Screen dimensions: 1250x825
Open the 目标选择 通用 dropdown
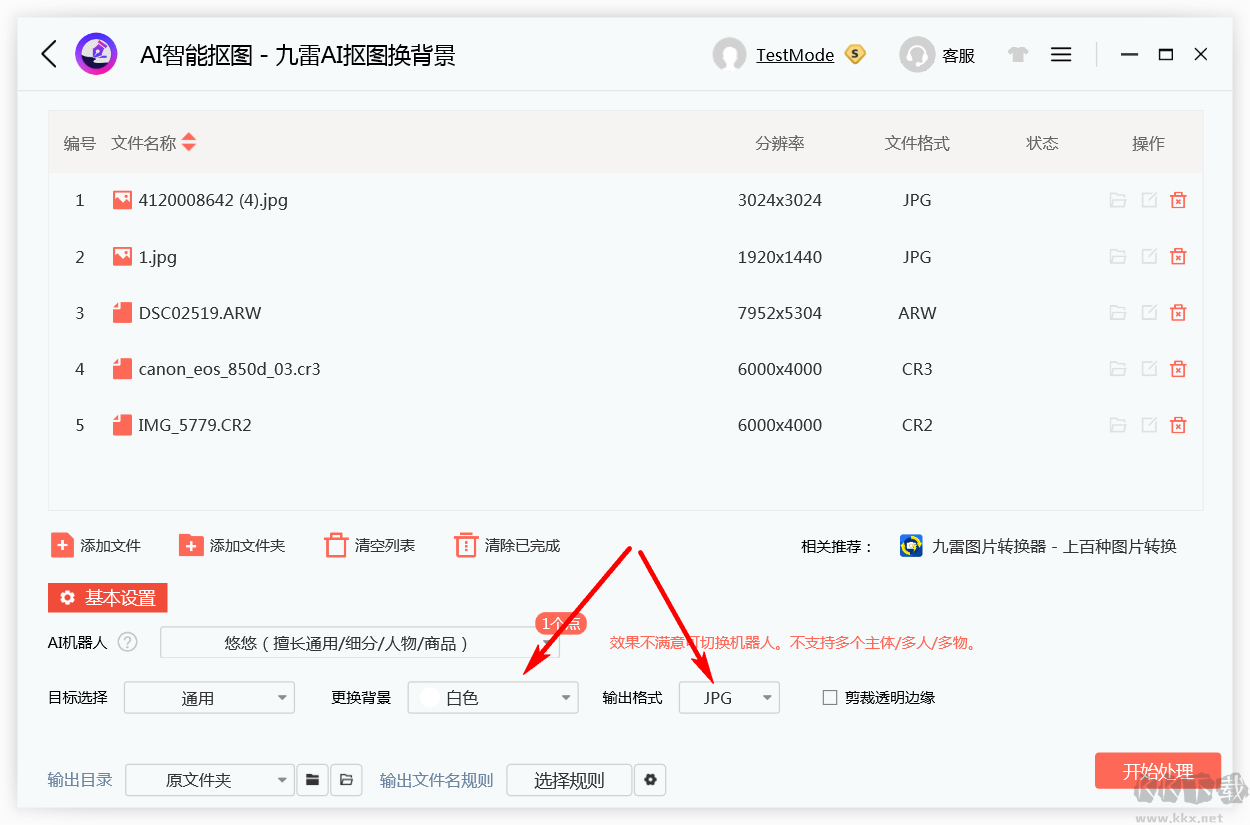coord(208,697)
